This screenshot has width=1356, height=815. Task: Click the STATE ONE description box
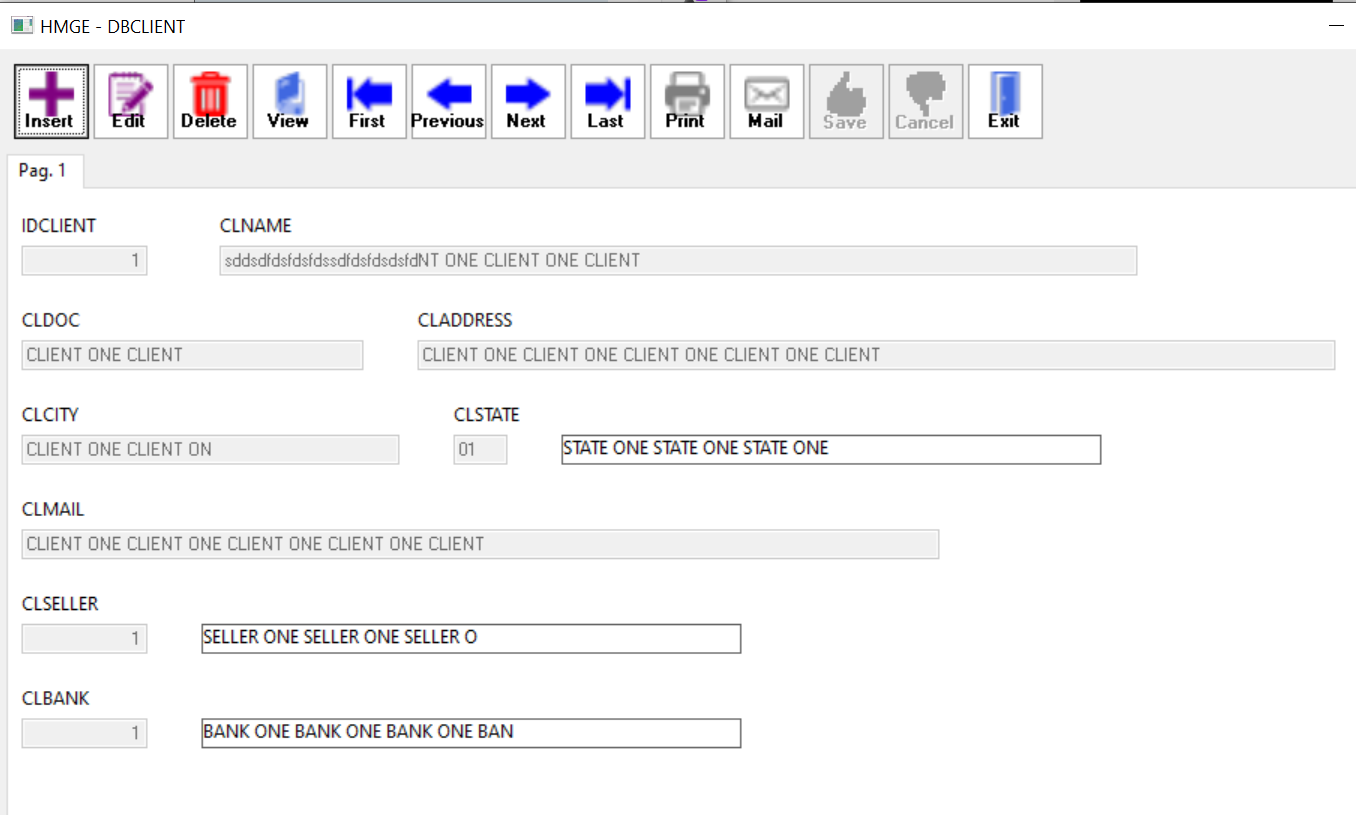[831, 450]
